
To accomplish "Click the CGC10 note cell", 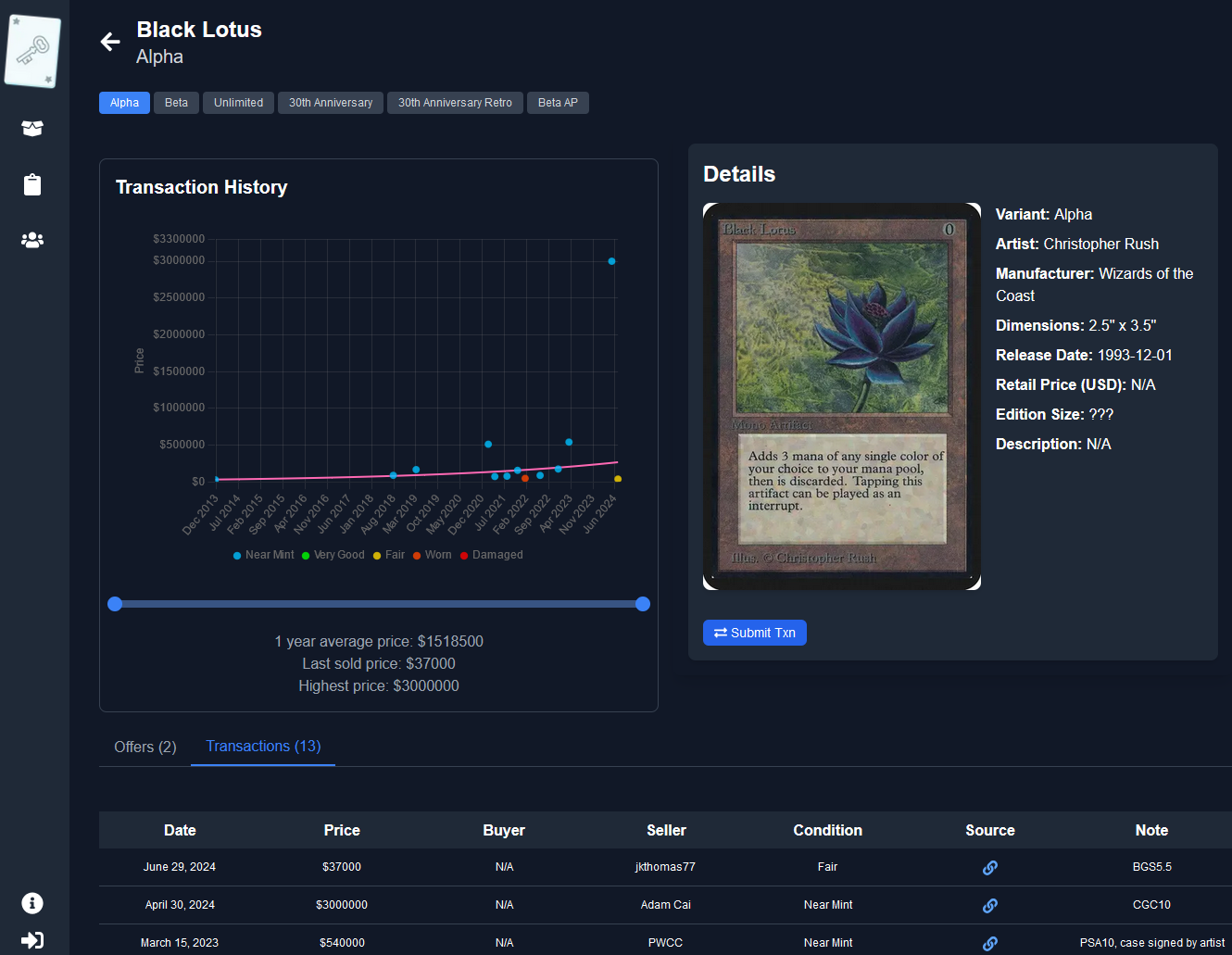I will (x=1151, y=905).
